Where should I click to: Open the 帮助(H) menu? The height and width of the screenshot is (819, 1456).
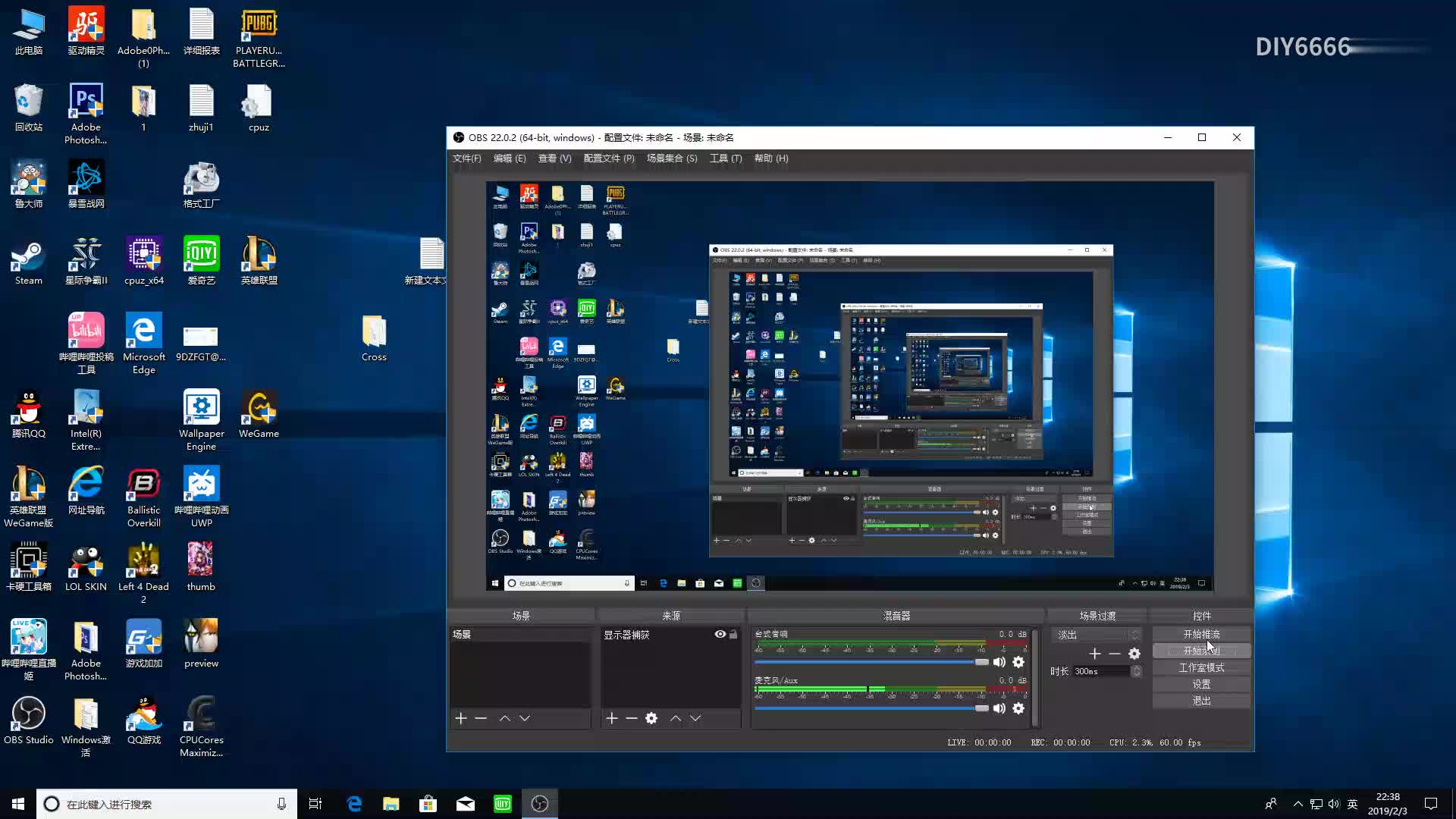(770, 158)
